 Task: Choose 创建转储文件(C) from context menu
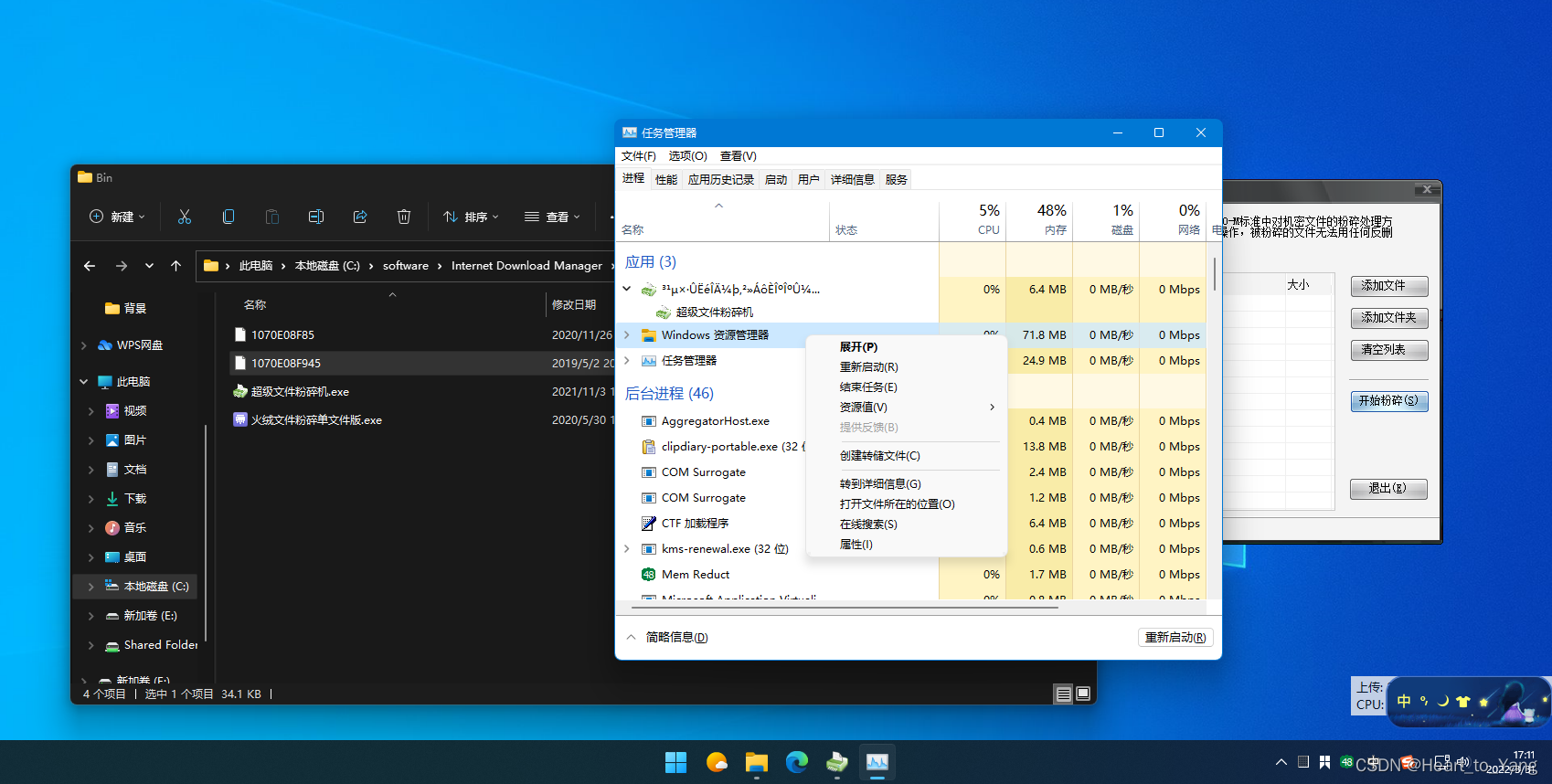tap(906, 456)
